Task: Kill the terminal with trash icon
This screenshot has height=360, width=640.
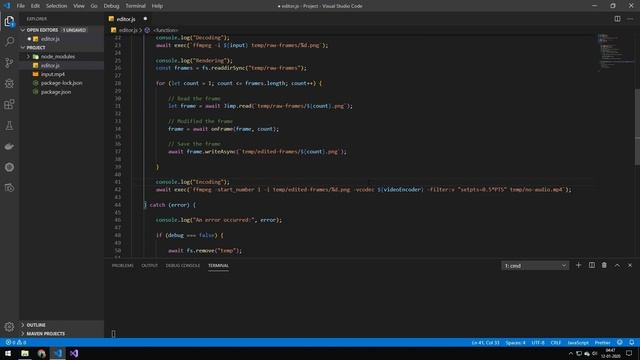Action: [604, 265]
